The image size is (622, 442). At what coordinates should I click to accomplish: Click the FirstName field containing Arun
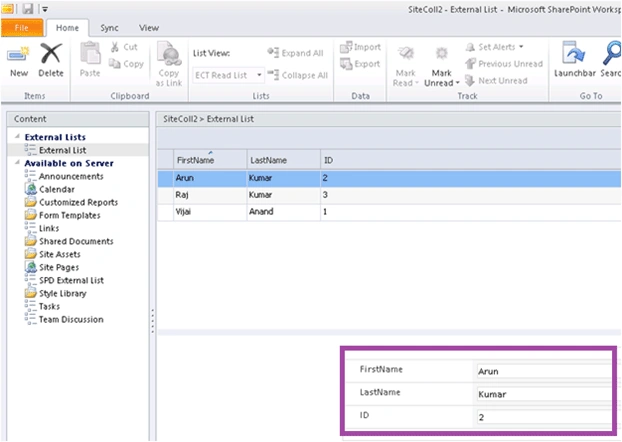[x=543, y=371]
